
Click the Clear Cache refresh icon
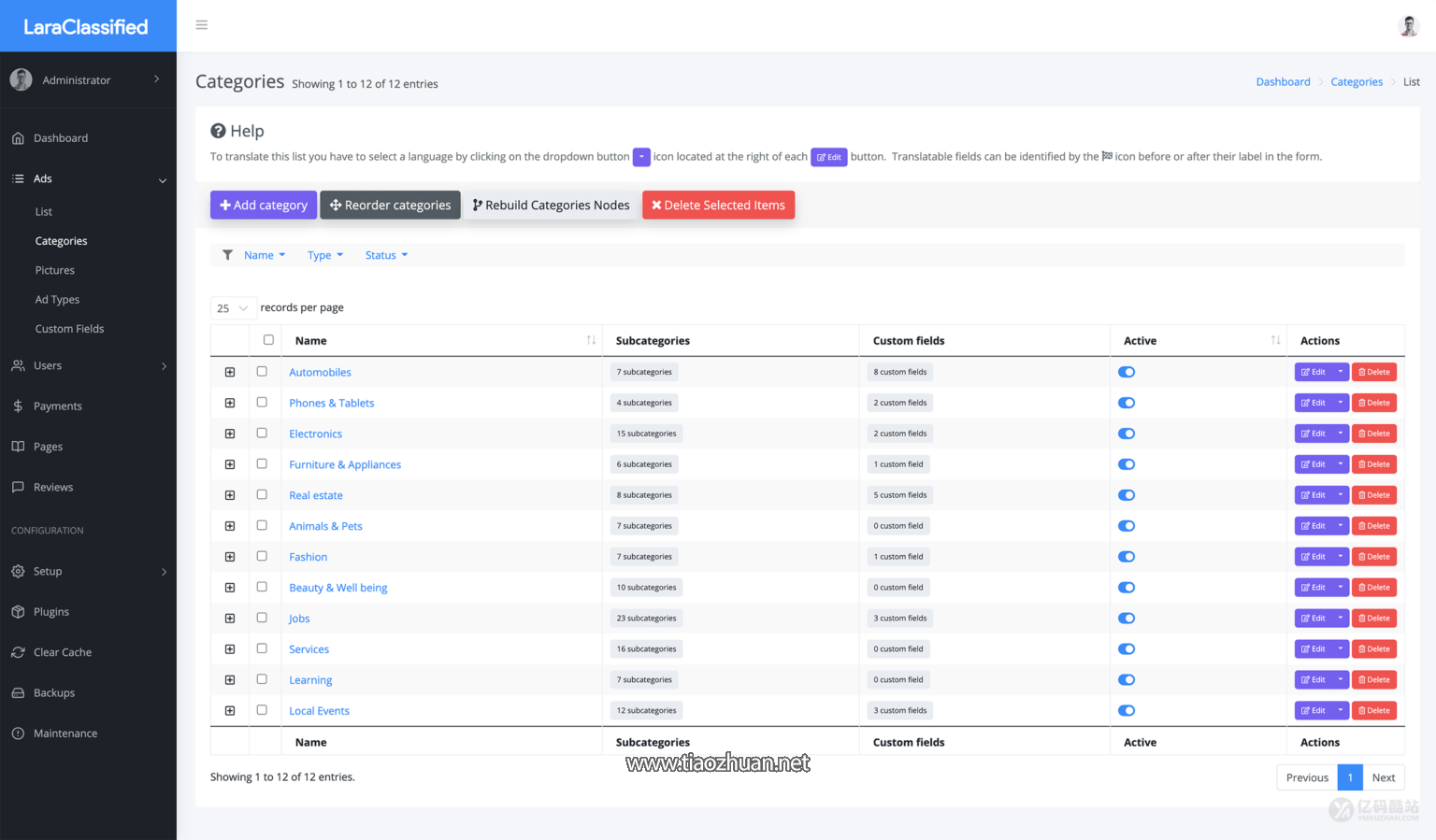(x=18, y=652)
